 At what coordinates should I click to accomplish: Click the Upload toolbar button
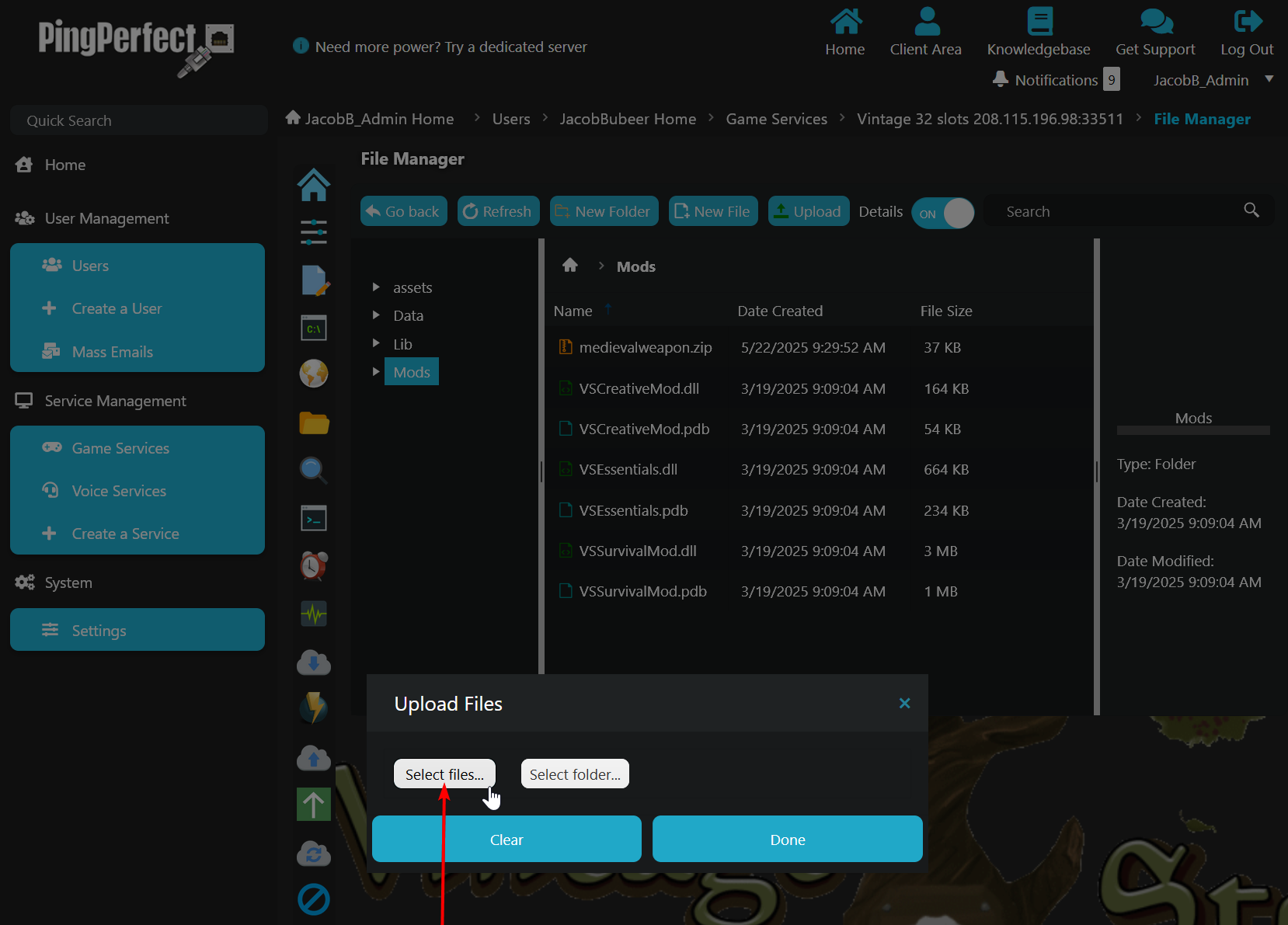point(809,211)
